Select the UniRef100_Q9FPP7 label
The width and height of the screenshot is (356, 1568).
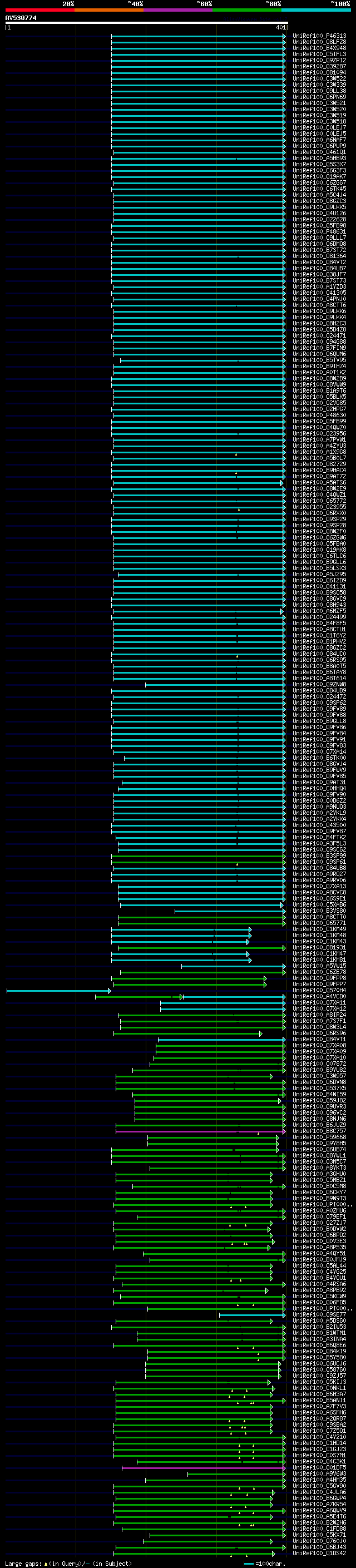coord(319,985)
